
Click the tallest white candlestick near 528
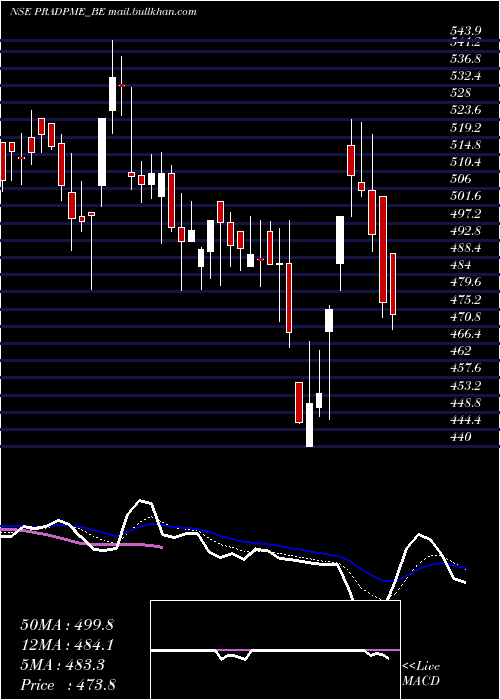[x=102, y=152]
